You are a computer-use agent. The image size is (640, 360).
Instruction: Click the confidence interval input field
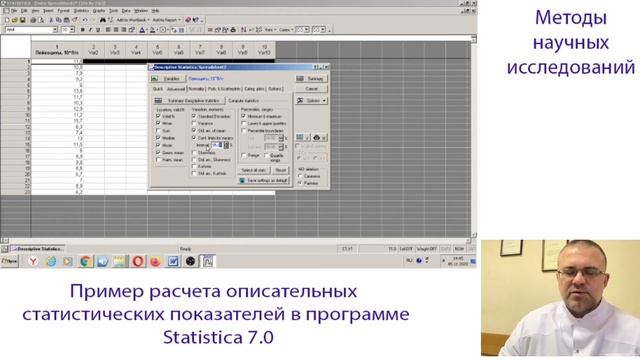pos(217,145)
